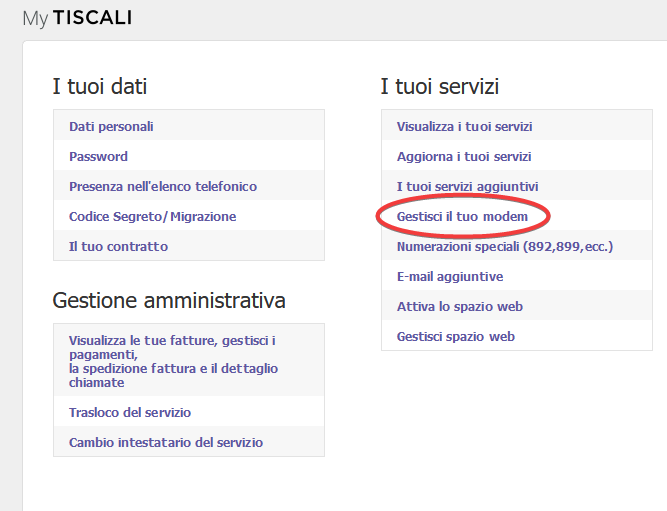Open Gestisci spazio web link
Screen dimensions: 667x511
pyautogui.click(x=456, y=337)
